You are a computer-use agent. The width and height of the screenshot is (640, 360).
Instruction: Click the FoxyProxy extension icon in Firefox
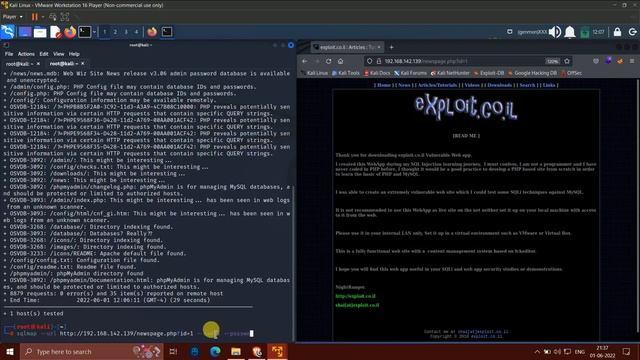tap(620, 61)
